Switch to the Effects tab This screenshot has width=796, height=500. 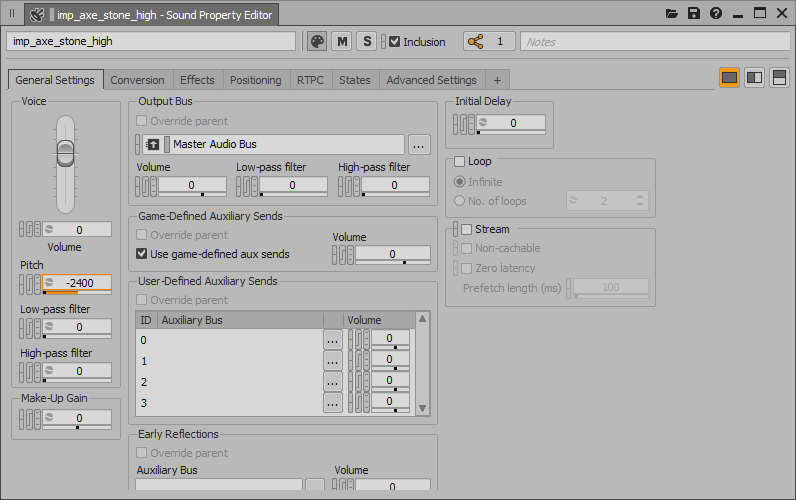[x=197, y=80]
